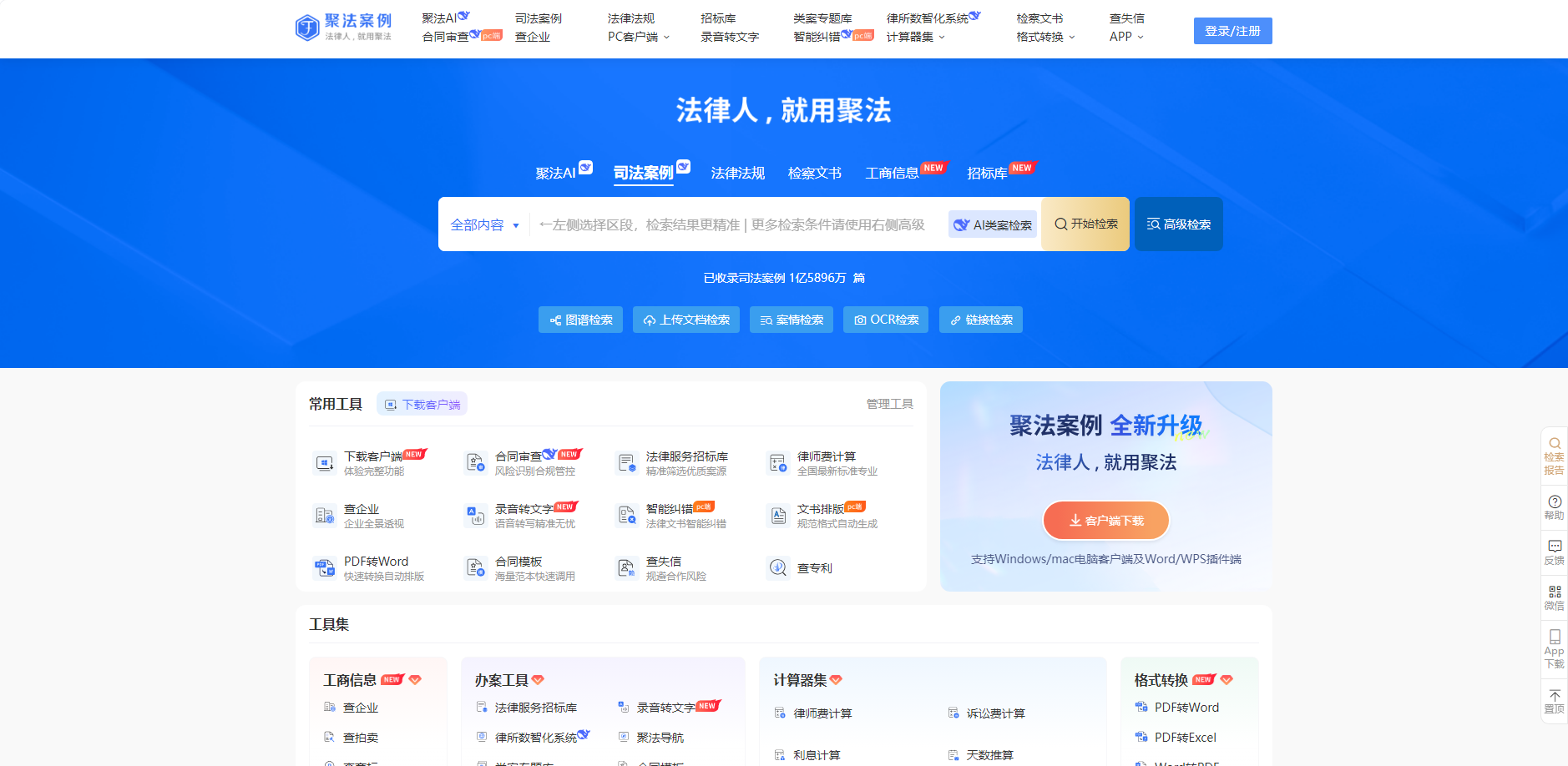Open the 律师费计算 tool icon
The height and width of the screenshot is (766, 1568).
click(x=777, y=463)
